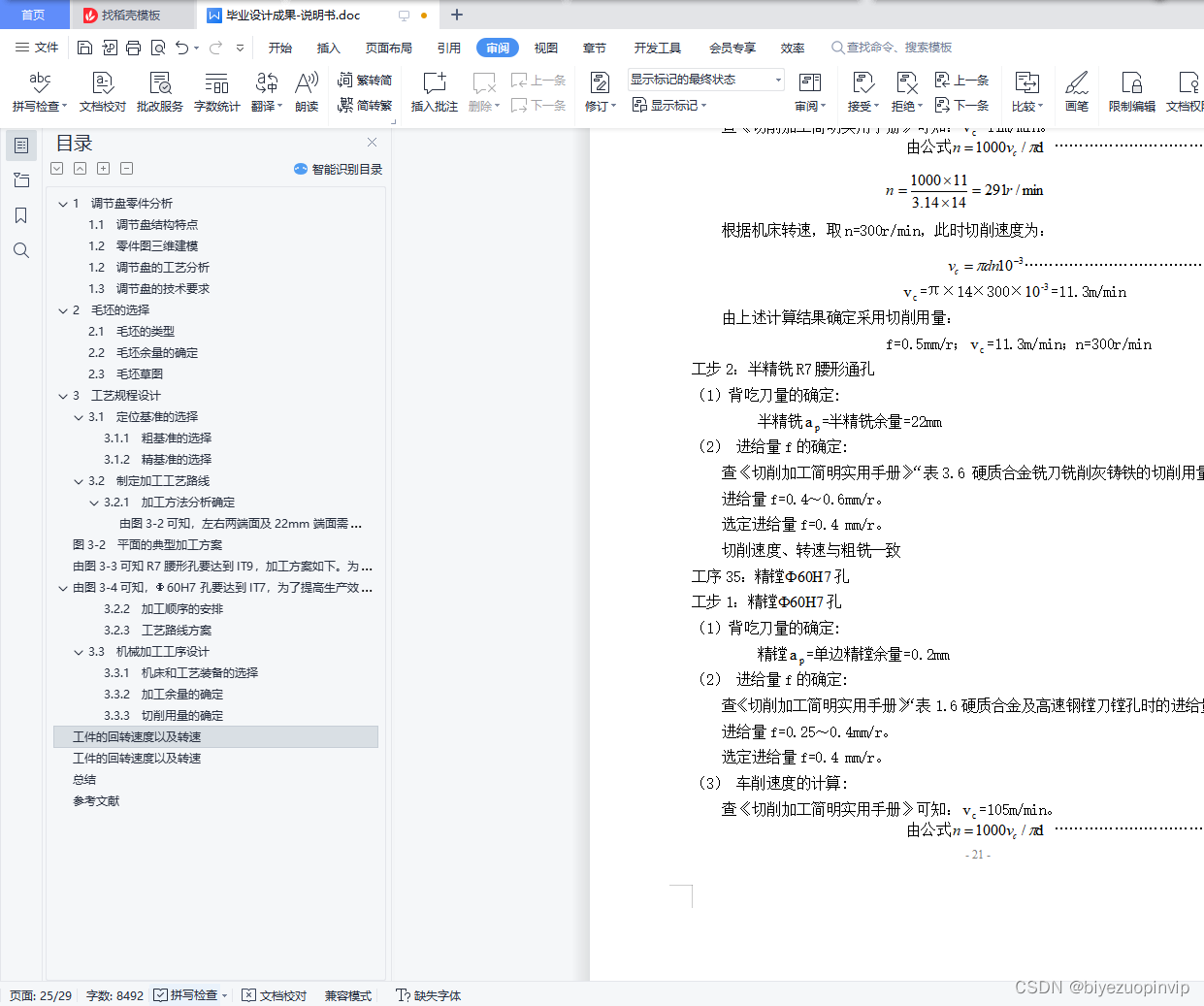Click the save icon in quick toolbar
1204x1006 pixels.
(84, 48)
